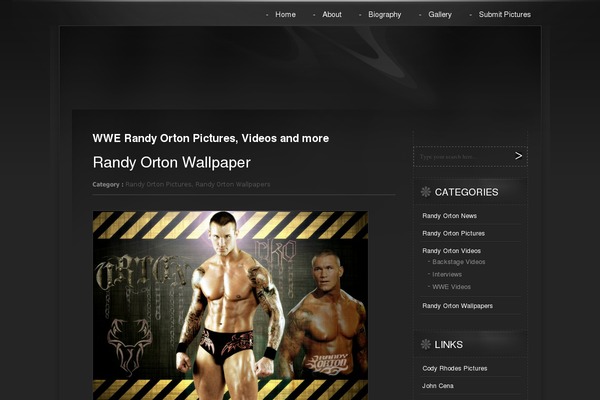This screenshot has height=400, width=600.
Task: Focus the search text field
Action: pos(464,157)
